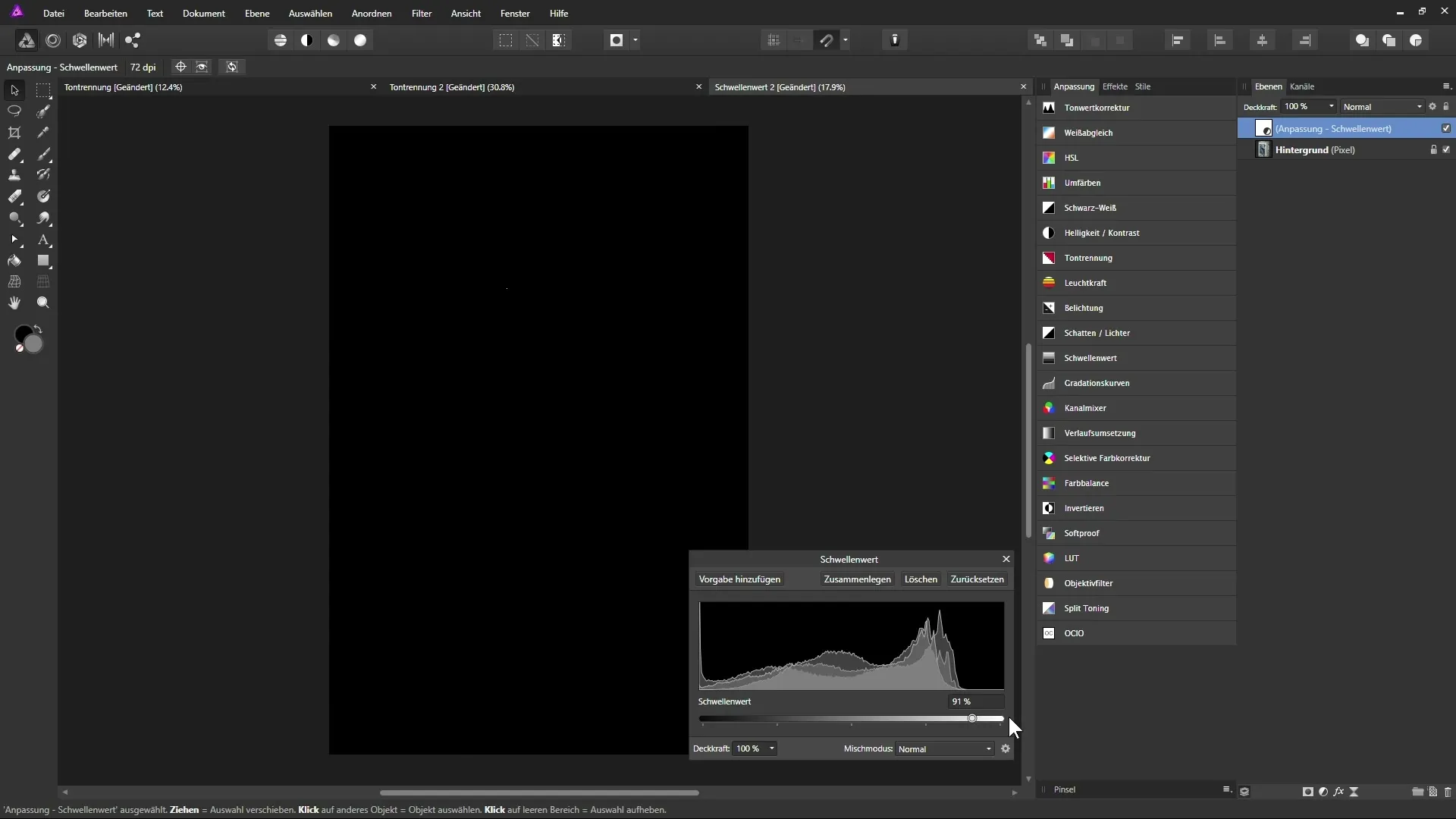1456x819 pixels.
Task: Select the Flood Fill bucket tool
Action: point(14,261)
